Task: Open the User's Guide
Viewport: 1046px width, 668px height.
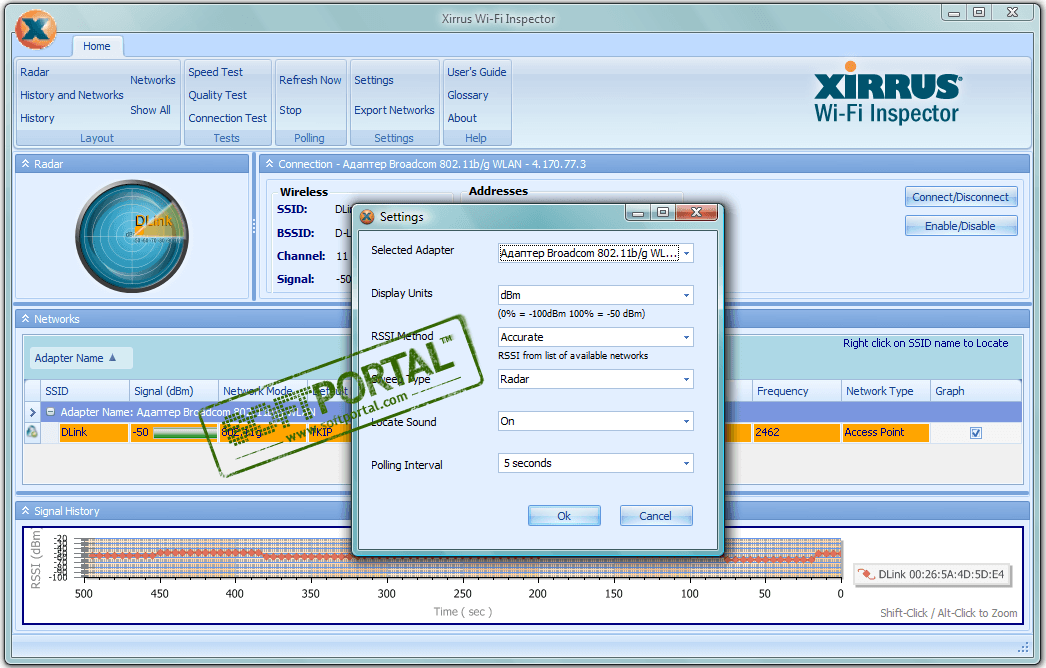Action: click(477, 72)
